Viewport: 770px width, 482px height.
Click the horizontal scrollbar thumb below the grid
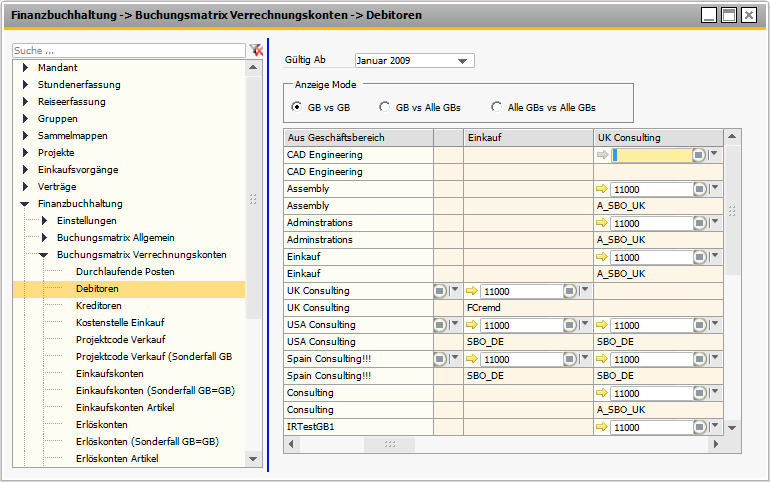click(x=389, y=443)
